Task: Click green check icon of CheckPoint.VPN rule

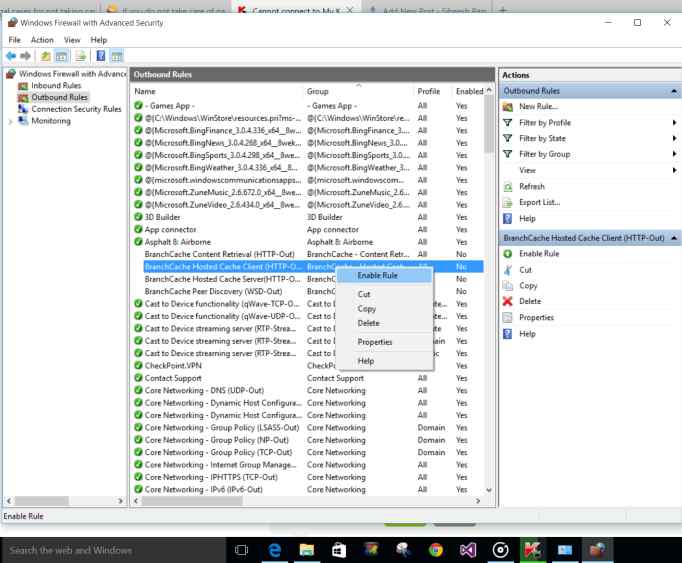Action: click(x=138, y=365)
